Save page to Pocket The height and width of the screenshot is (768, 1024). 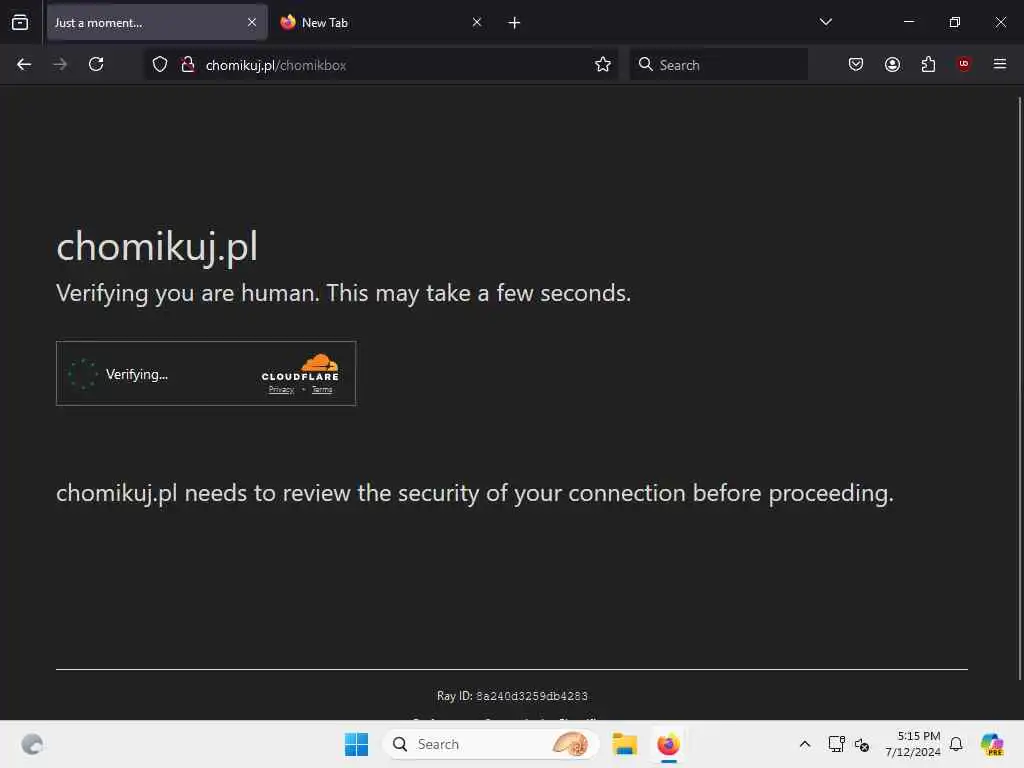[x=856, y=64]
